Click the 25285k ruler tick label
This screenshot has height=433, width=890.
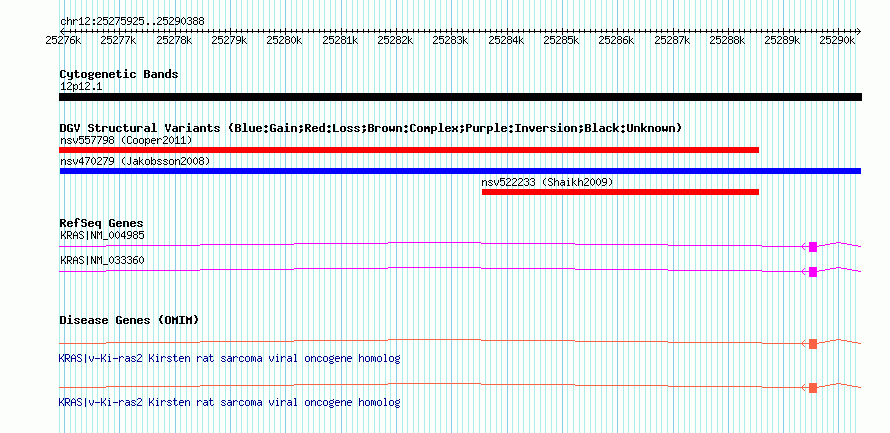[562, 40]
